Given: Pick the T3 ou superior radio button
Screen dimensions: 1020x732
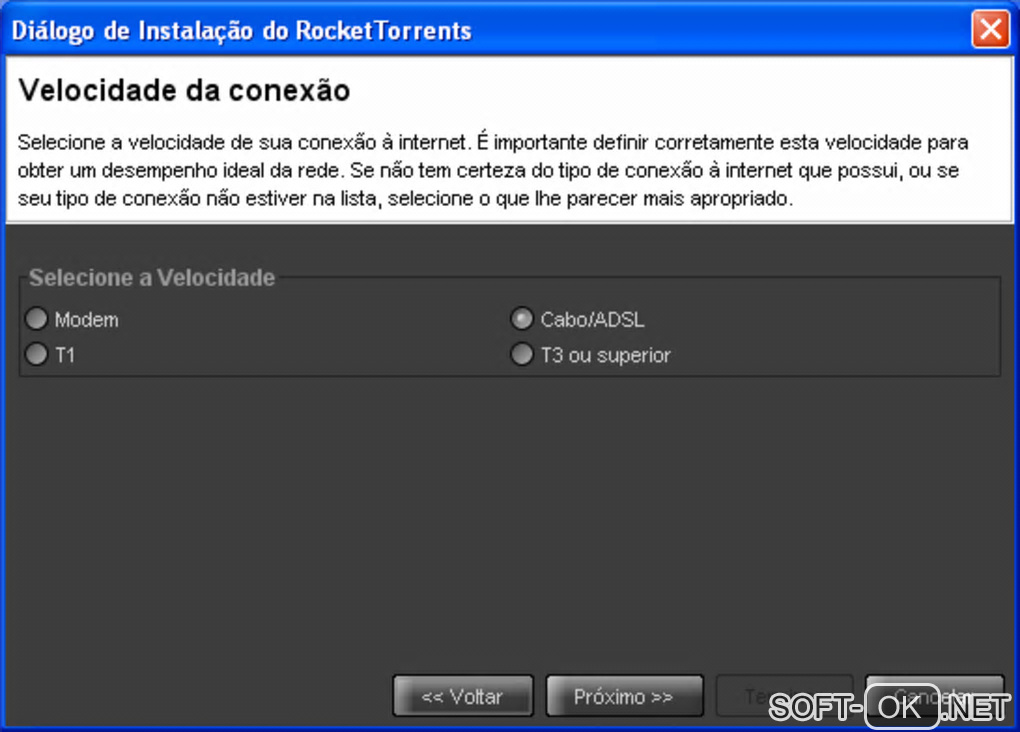Looking at the screenshot, I should 522,355.
